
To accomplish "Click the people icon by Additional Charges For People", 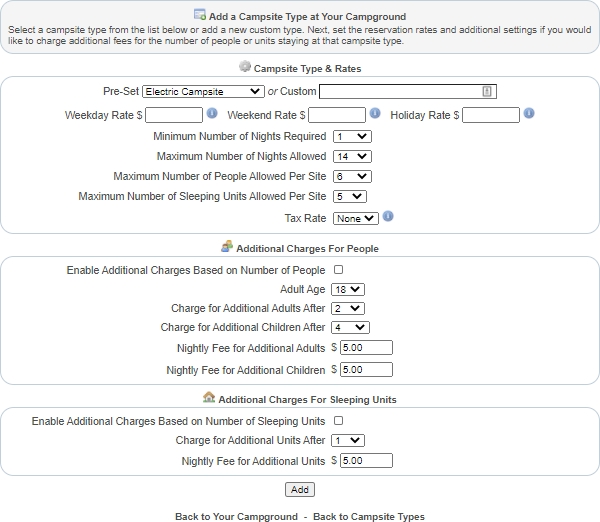I will tap(227, 247).
